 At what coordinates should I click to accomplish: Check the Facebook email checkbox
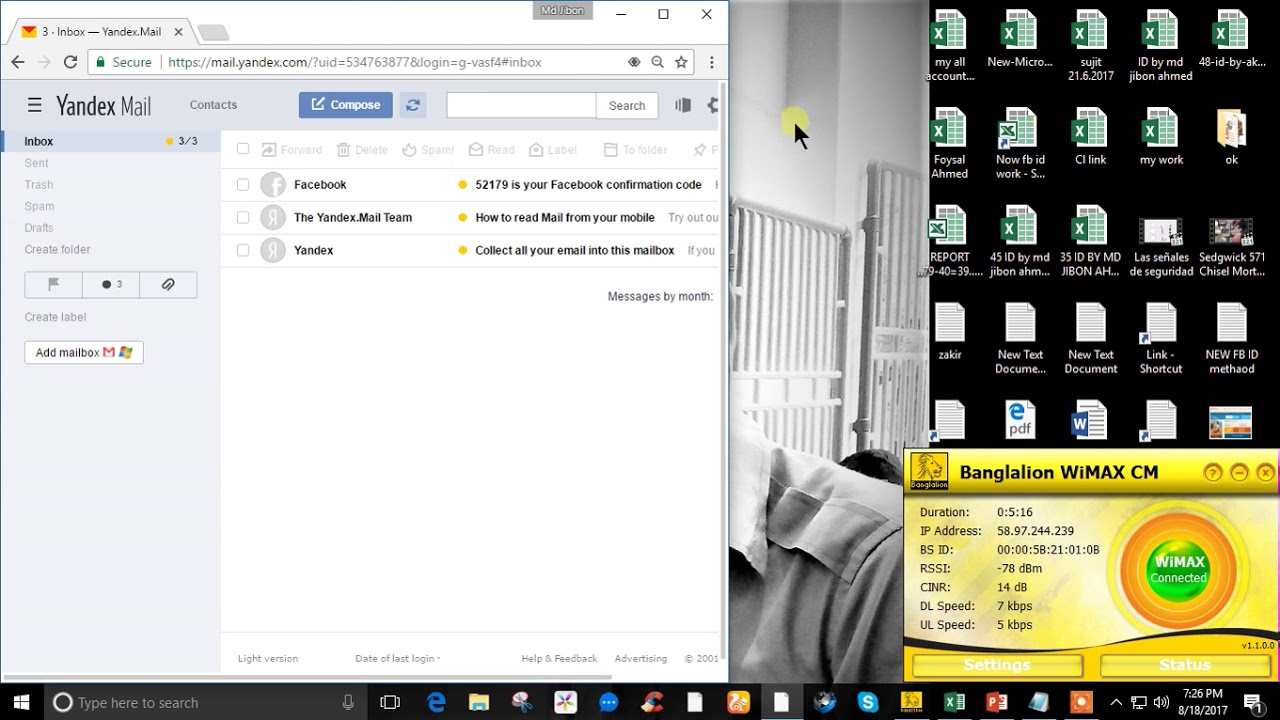point(243,185)
